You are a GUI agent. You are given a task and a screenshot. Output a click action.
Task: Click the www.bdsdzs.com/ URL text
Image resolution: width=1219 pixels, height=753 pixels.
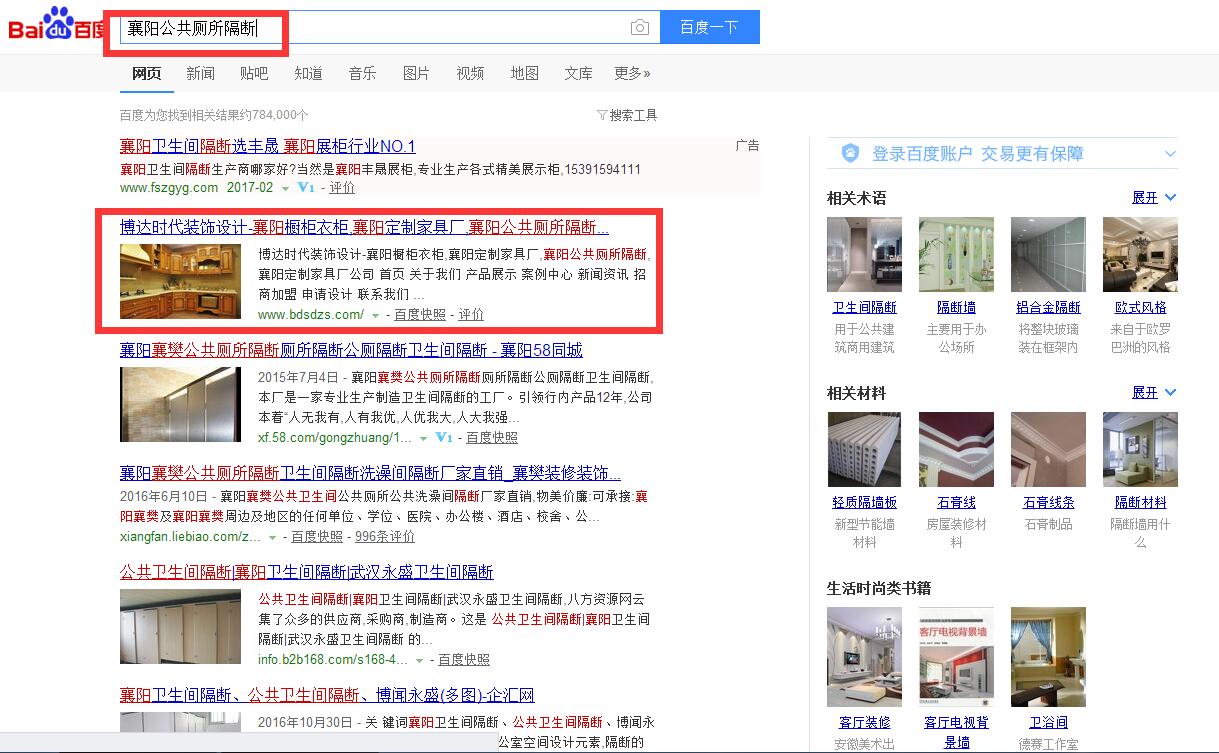click(x=311, y=315)
